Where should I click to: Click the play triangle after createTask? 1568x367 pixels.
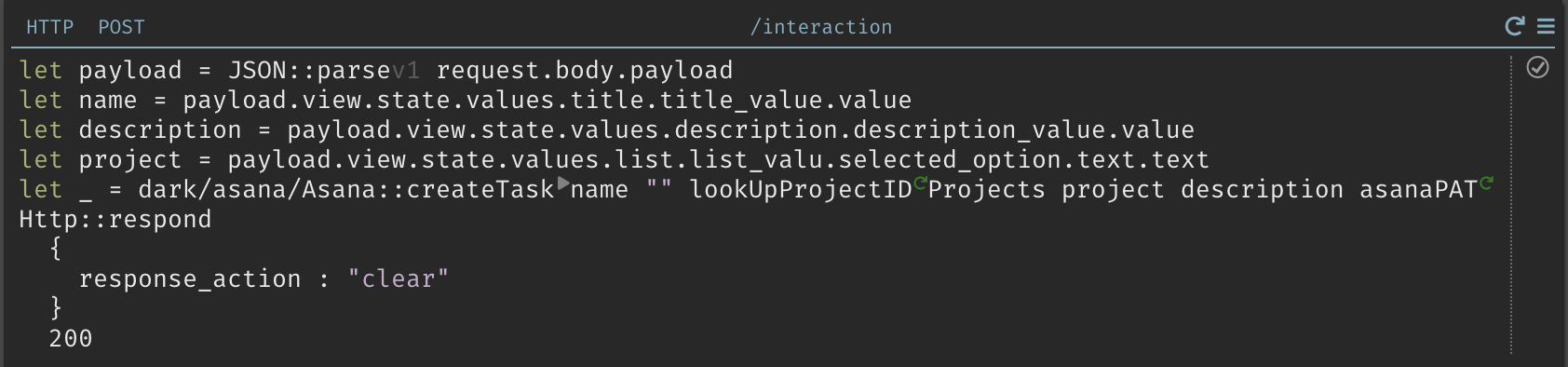562,183
